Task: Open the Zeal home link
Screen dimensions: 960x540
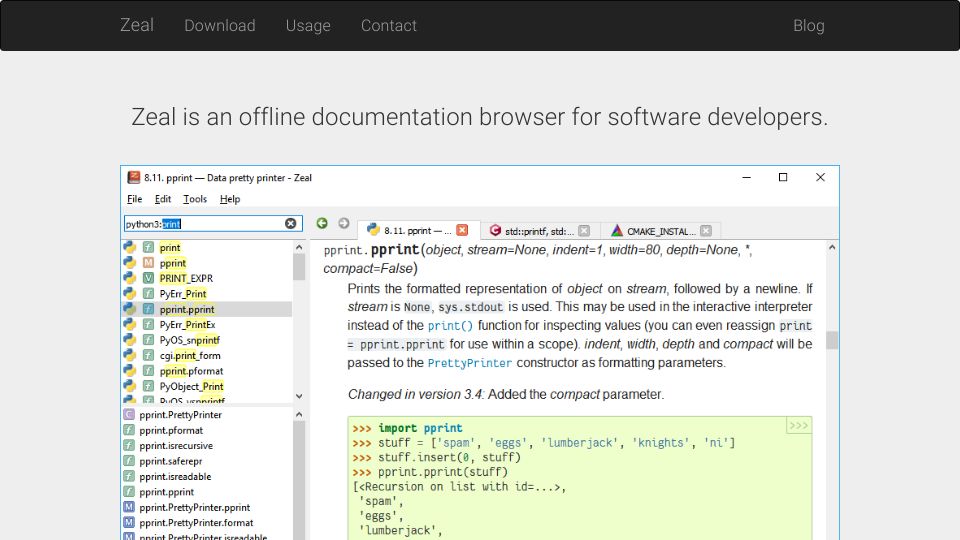Action: [137, 25]
